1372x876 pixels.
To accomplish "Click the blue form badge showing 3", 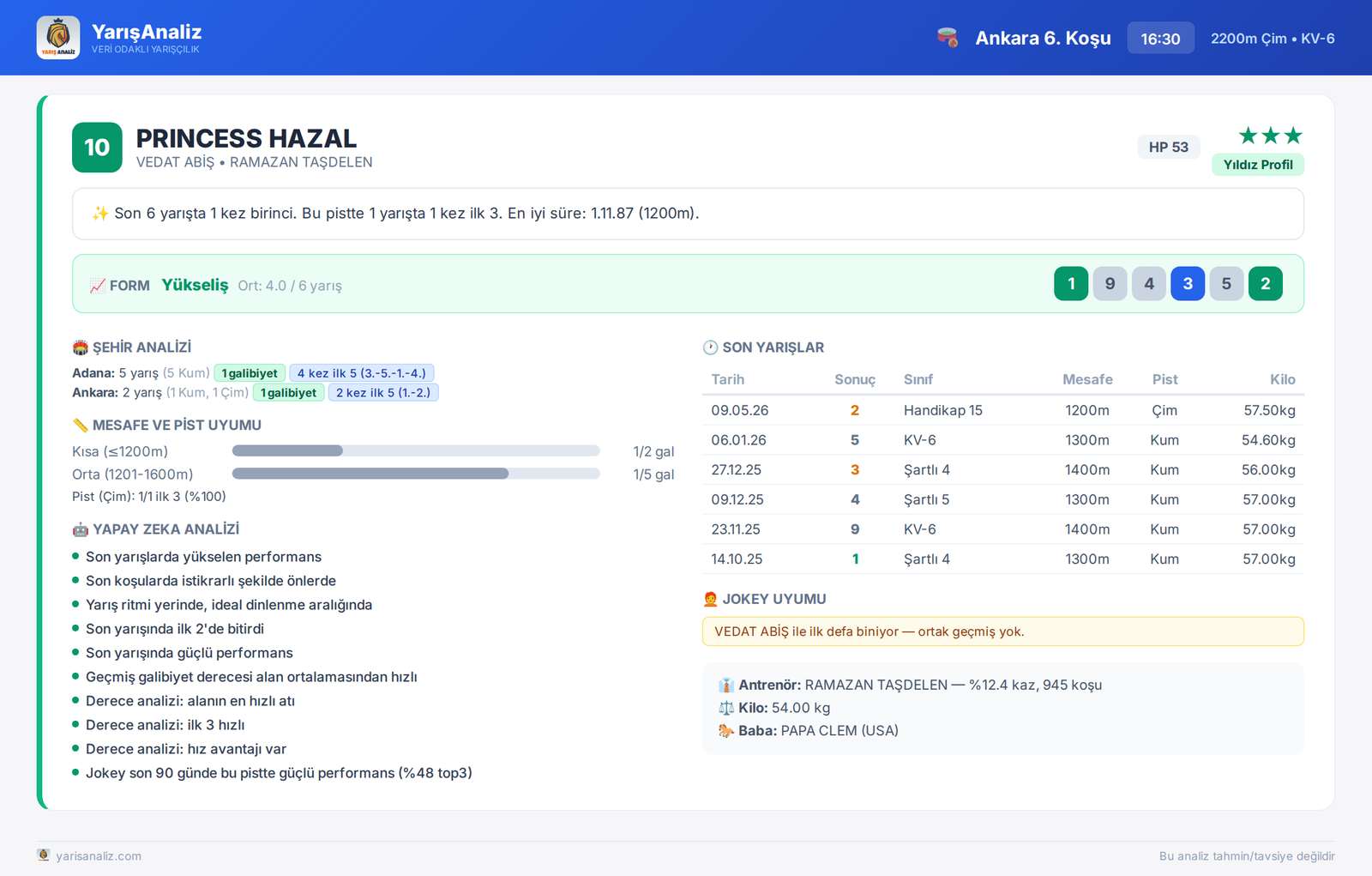I will [x=1188, y=284].
